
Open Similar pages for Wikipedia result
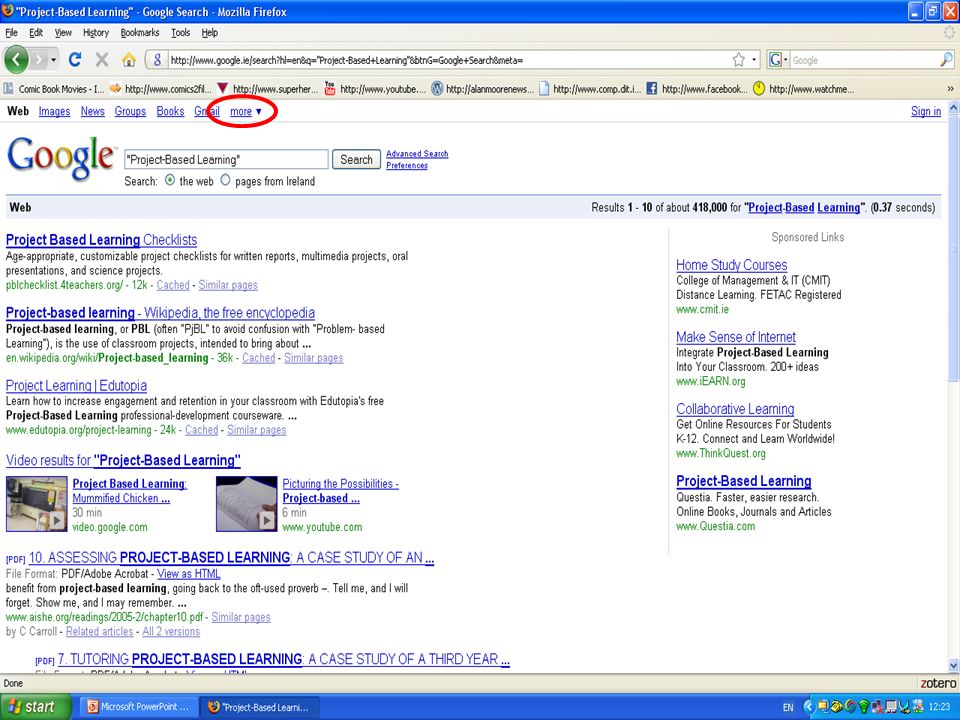point(313,358)
